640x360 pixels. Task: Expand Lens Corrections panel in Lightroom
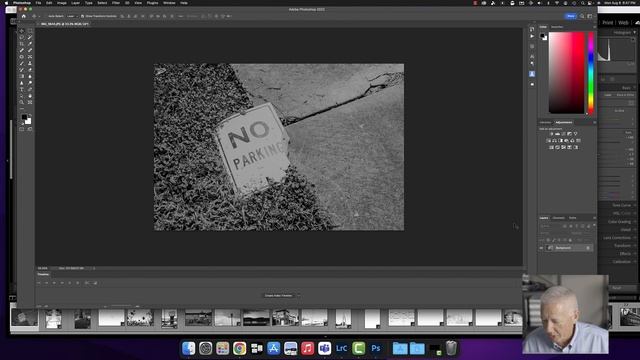pyautogui.click(x=618, y=238)
